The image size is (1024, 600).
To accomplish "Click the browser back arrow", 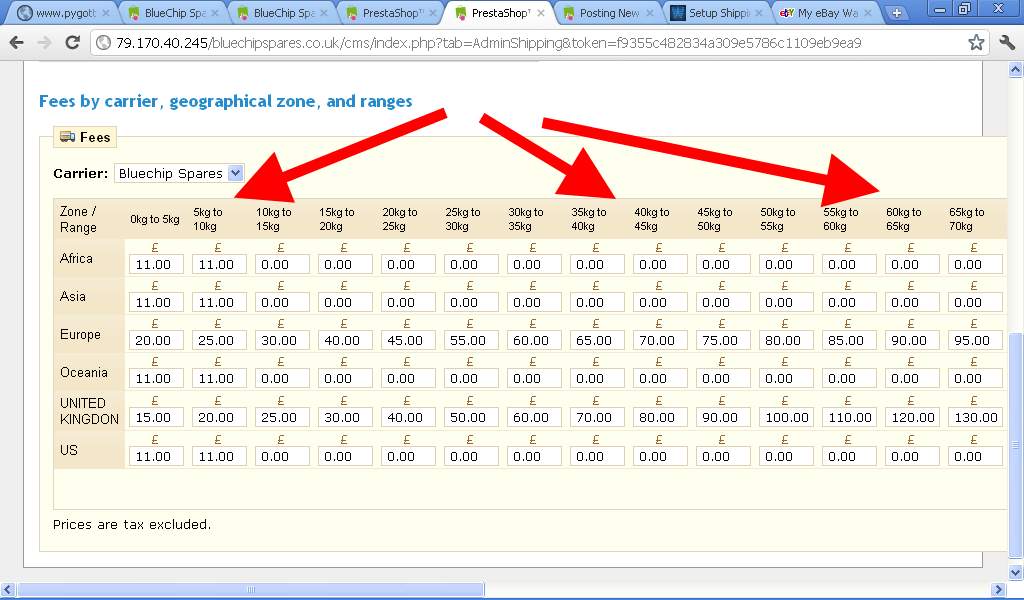I will tap(16, 43).
